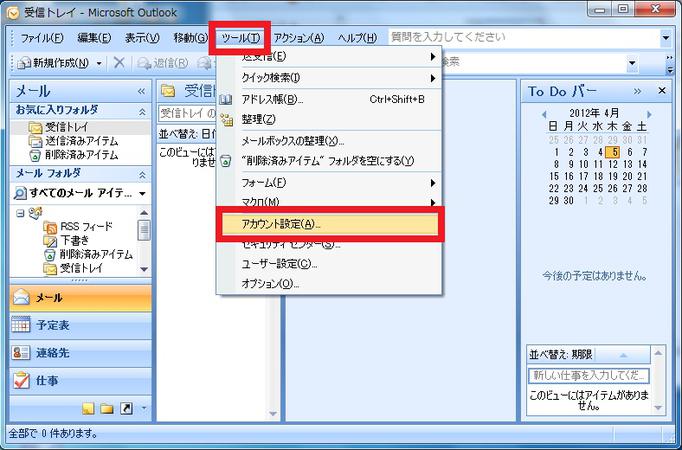The width and height of the screenshot is (682, 450).
Task: Click the 並べ替え: 日付 header in message list
Action: click(187, 134)
